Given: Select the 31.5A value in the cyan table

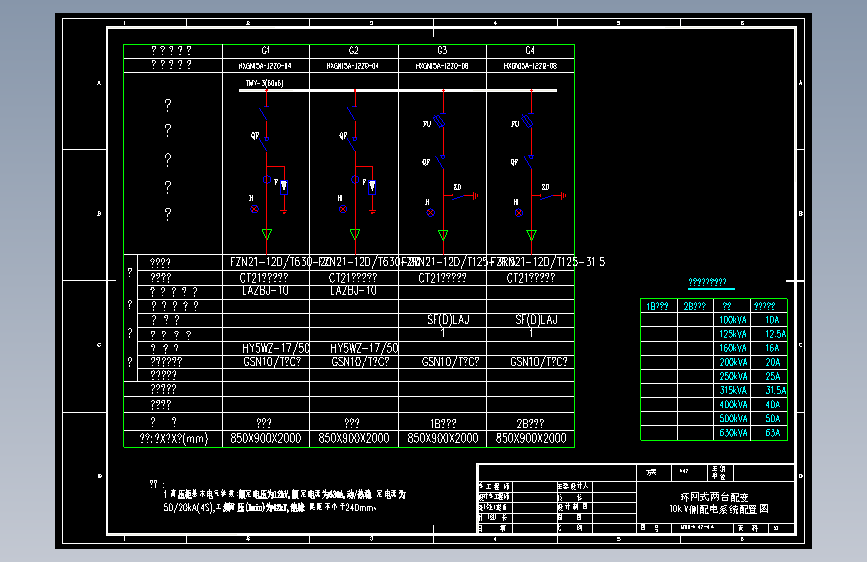Looking at the screenshot, I should tap(775, 391).
